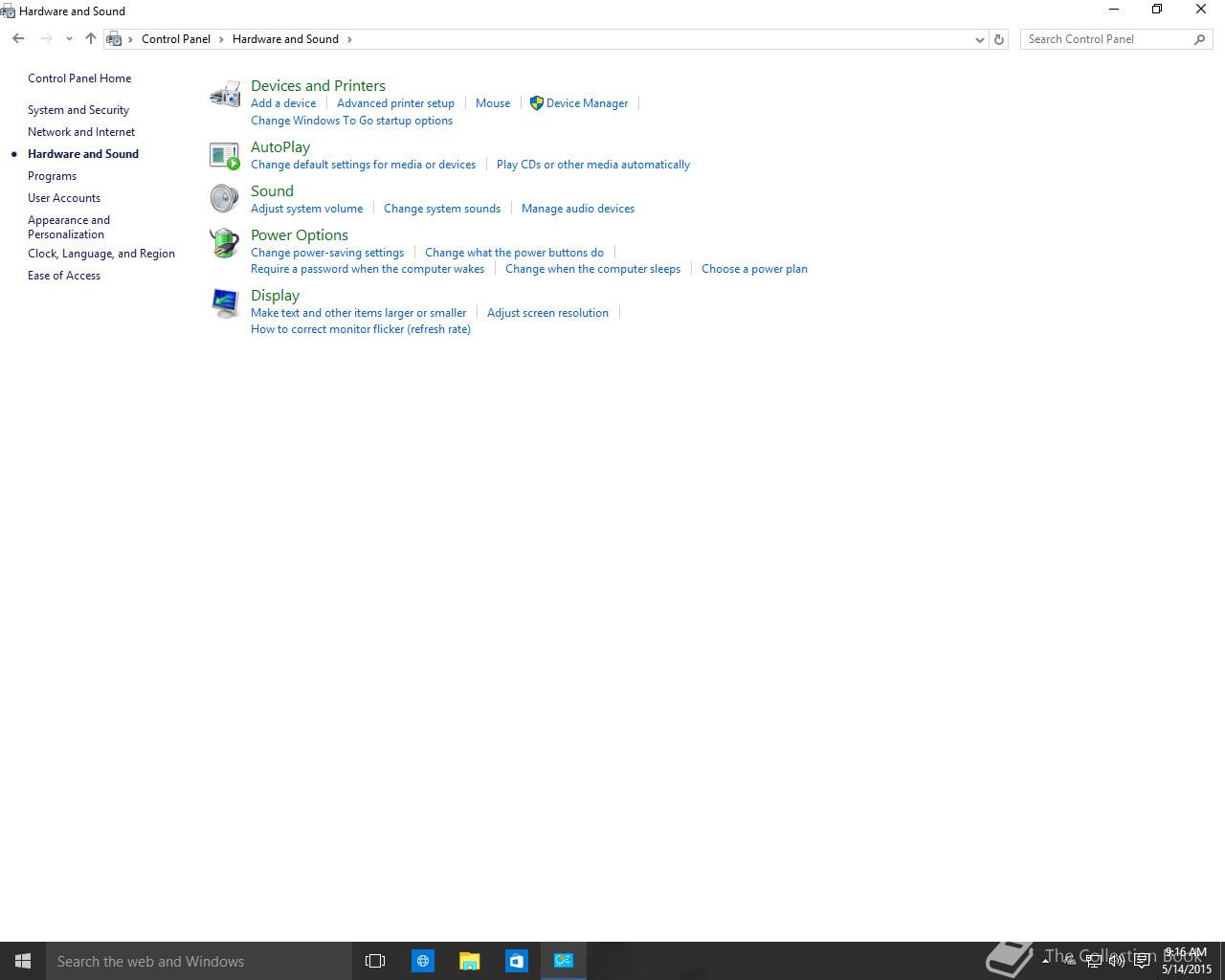Go up one level arrow

tap(91, 39)
